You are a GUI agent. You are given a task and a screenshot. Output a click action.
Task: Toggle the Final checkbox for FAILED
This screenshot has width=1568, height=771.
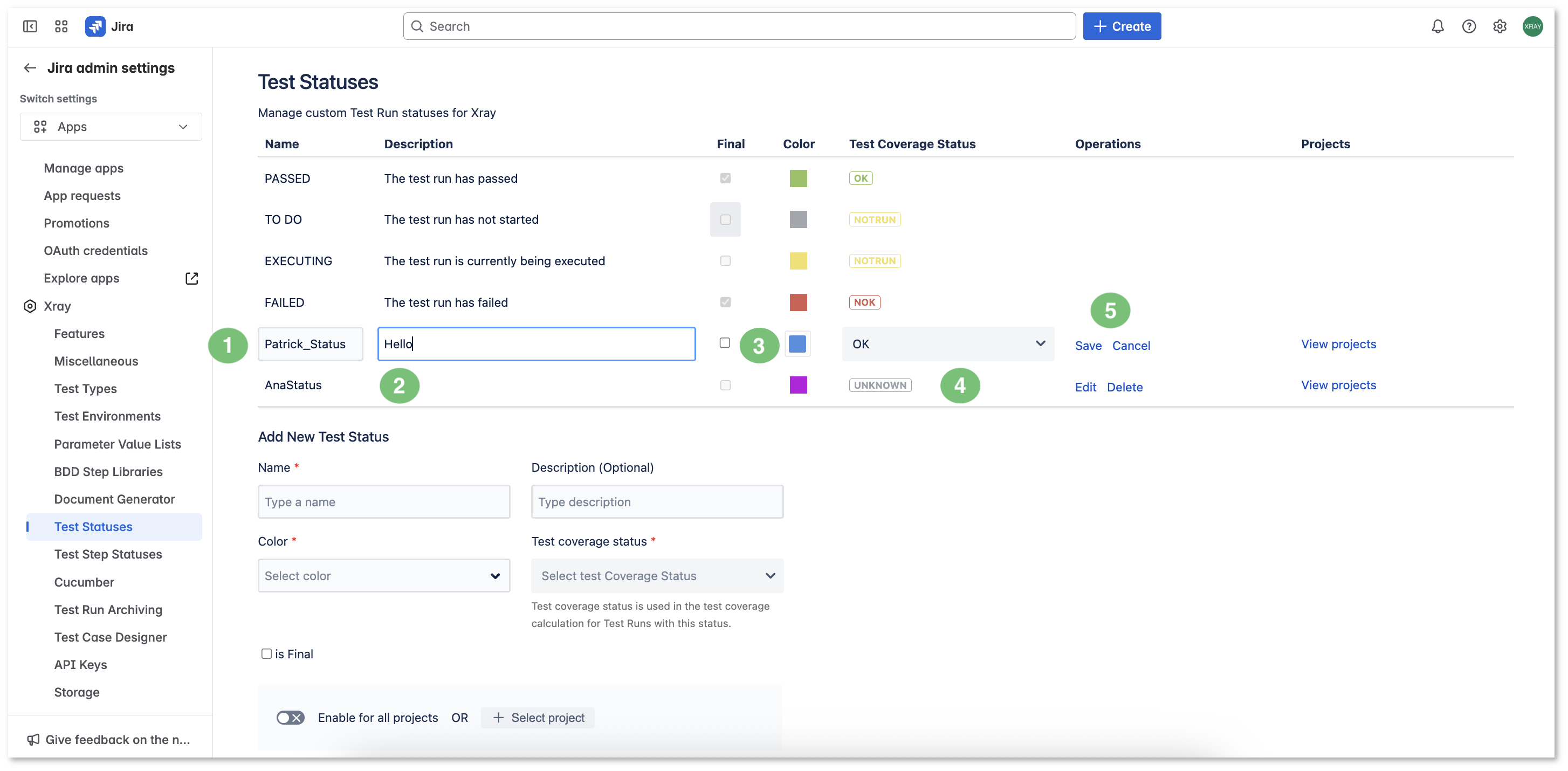click(x=725, y=302)
